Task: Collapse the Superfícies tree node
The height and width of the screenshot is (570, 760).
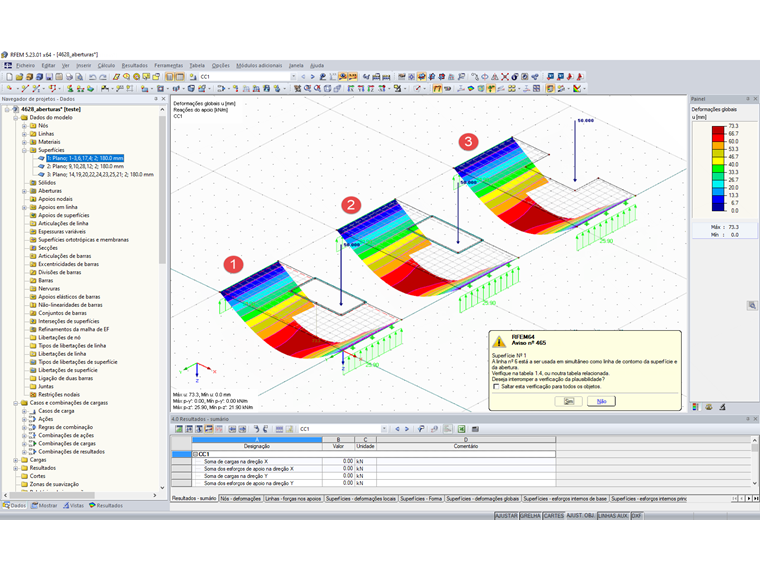Action: 24,150
